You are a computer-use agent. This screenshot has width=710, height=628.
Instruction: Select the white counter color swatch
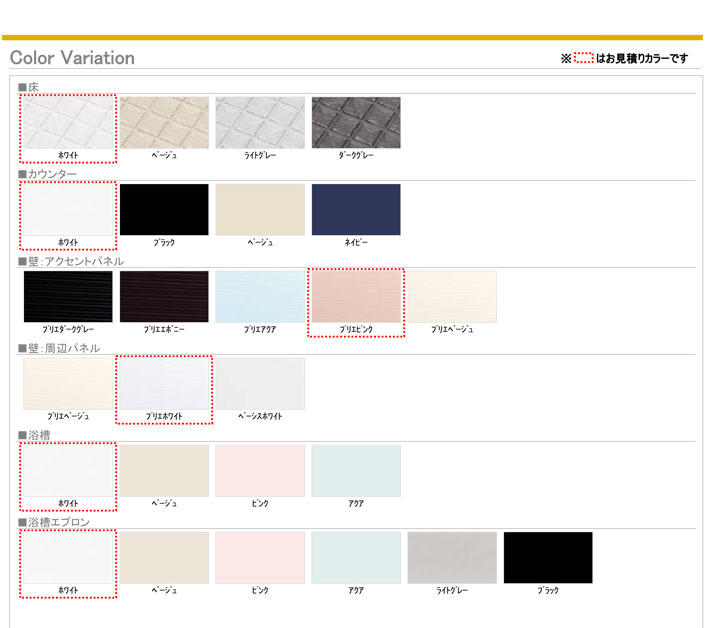pos(68,210)
